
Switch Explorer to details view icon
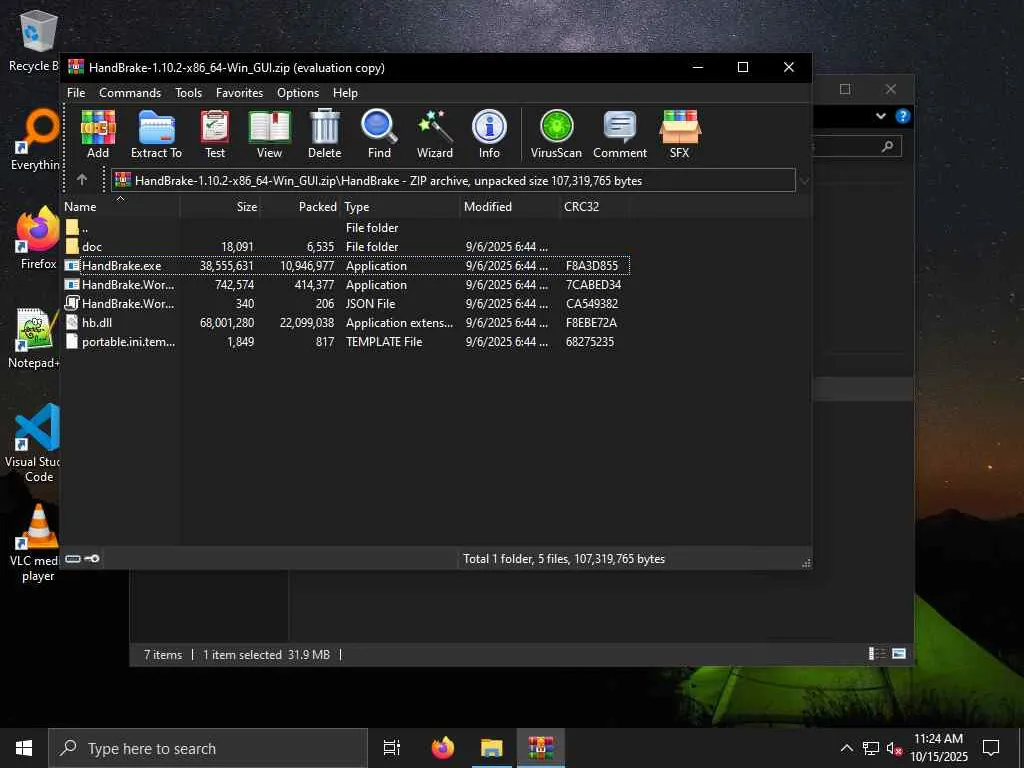[876, 654]
